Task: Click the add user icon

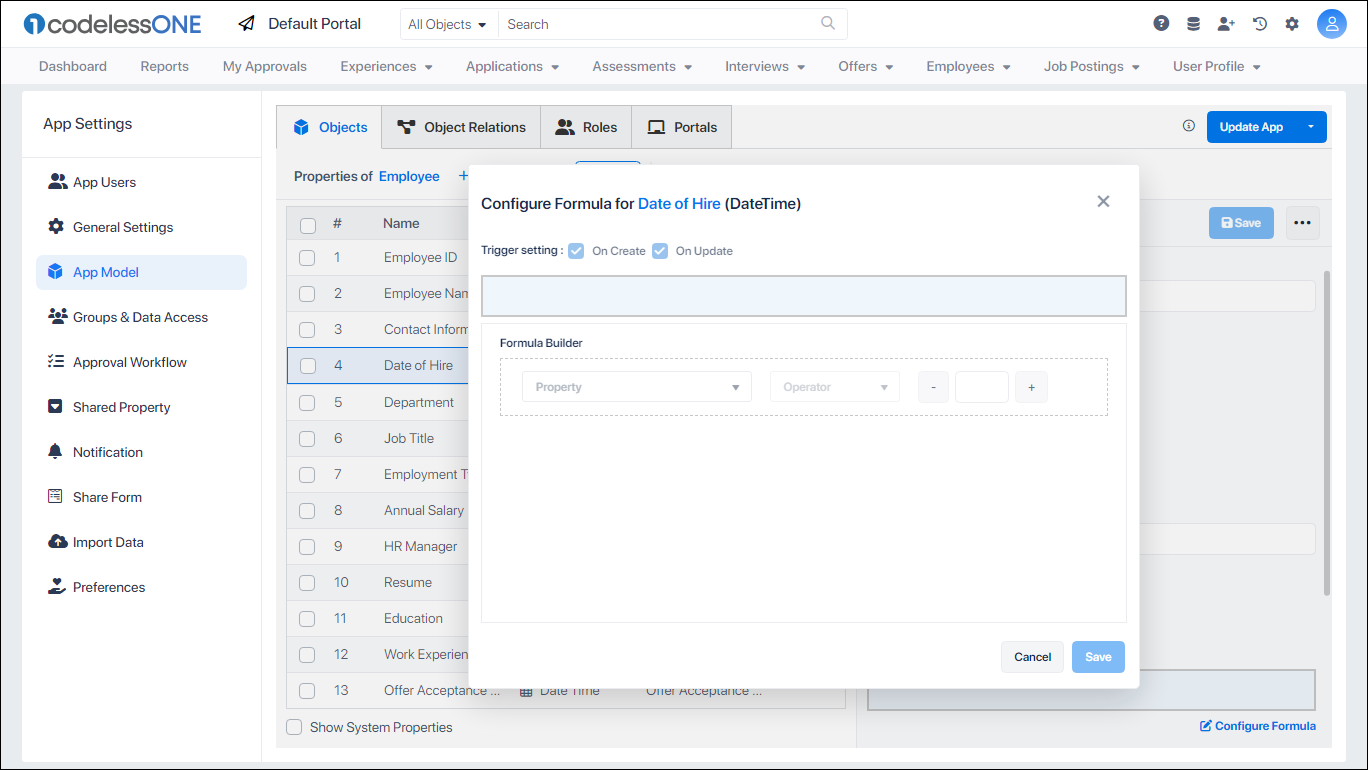Action: point(1226,24)
